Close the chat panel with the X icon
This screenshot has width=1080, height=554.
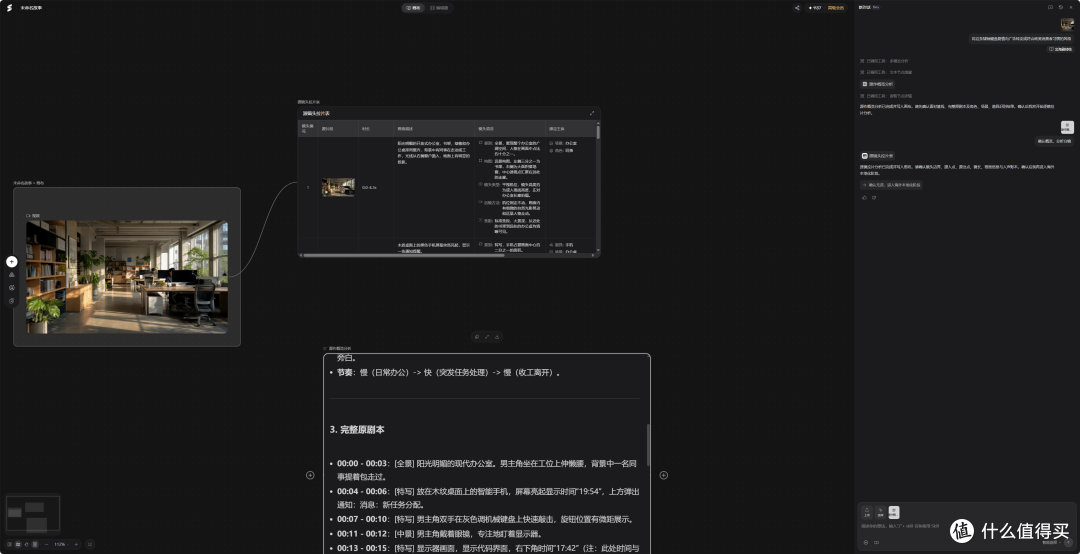click(x=1071, y=7)
